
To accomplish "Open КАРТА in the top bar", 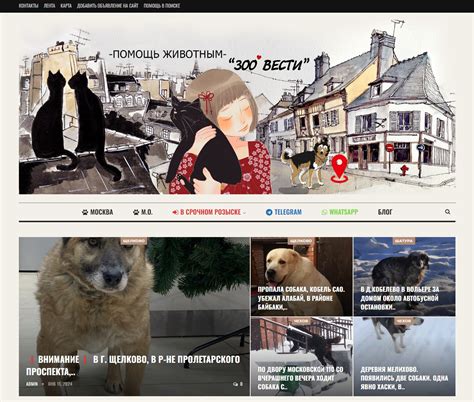I will pos(66,6).
